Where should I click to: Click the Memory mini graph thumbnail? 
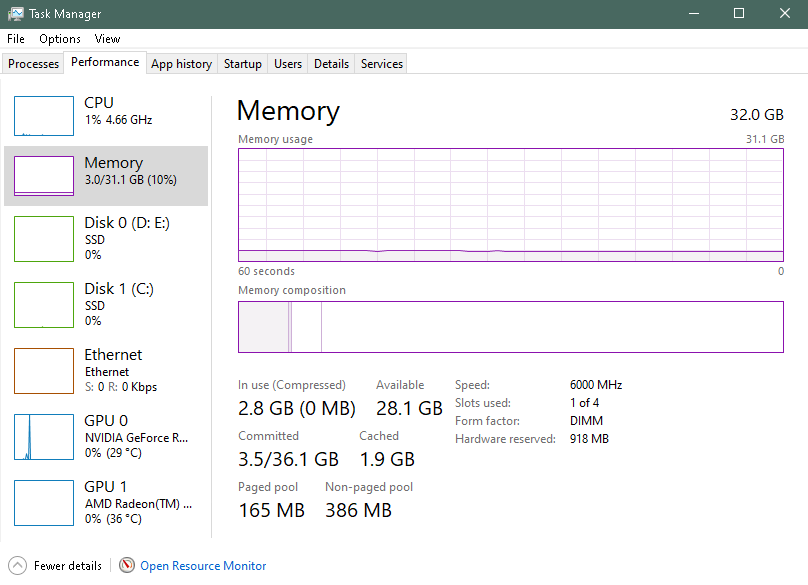point(44,176)
